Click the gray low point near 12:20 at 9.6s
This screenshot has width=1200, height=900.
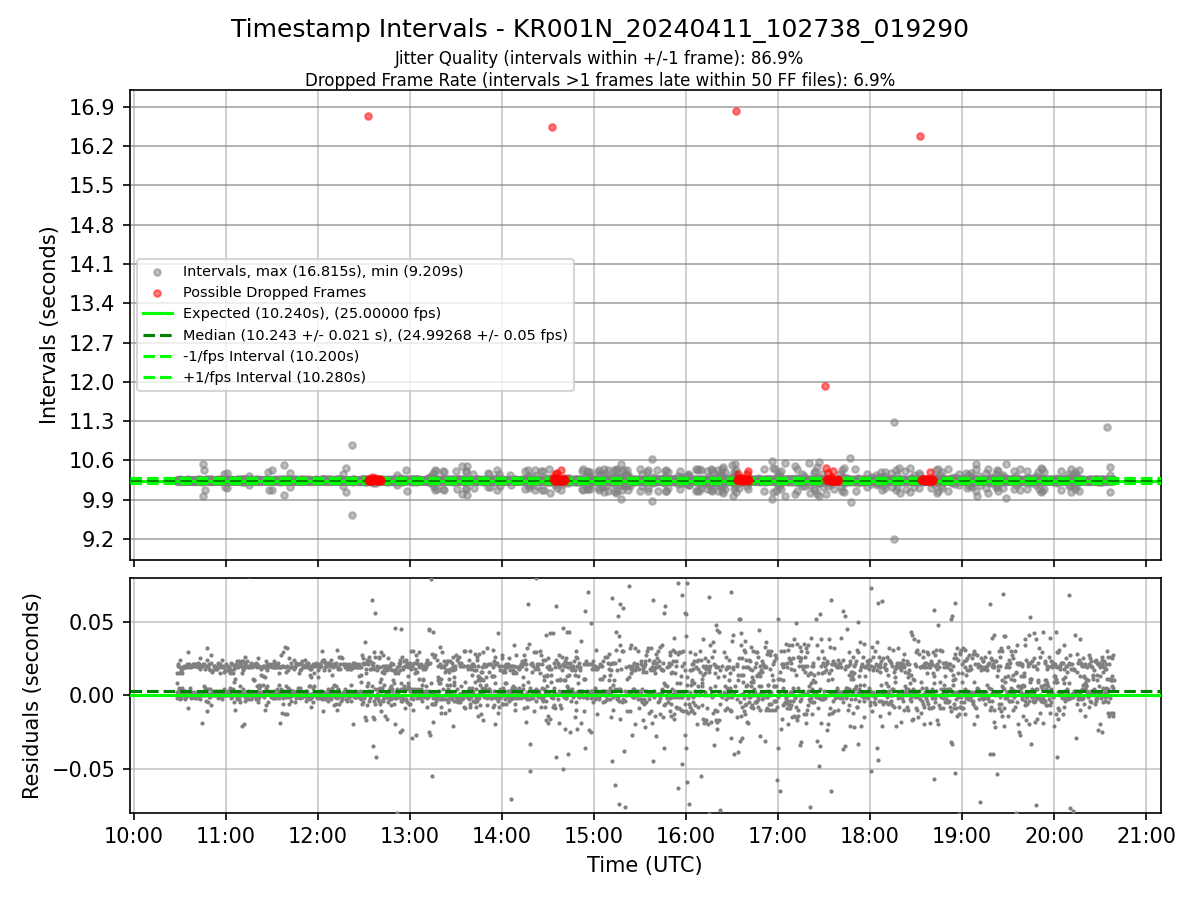pos(352,515)
